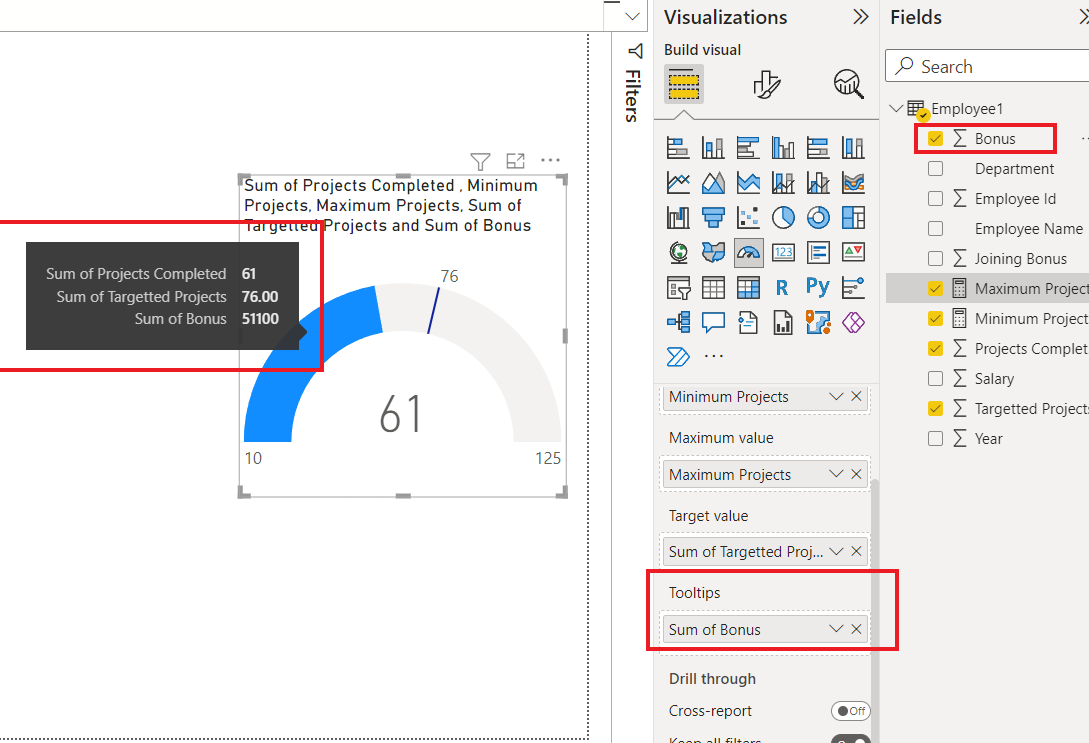
Task: Open the Minimum Projects field dropdown
Action: click(x=836, y=396)
